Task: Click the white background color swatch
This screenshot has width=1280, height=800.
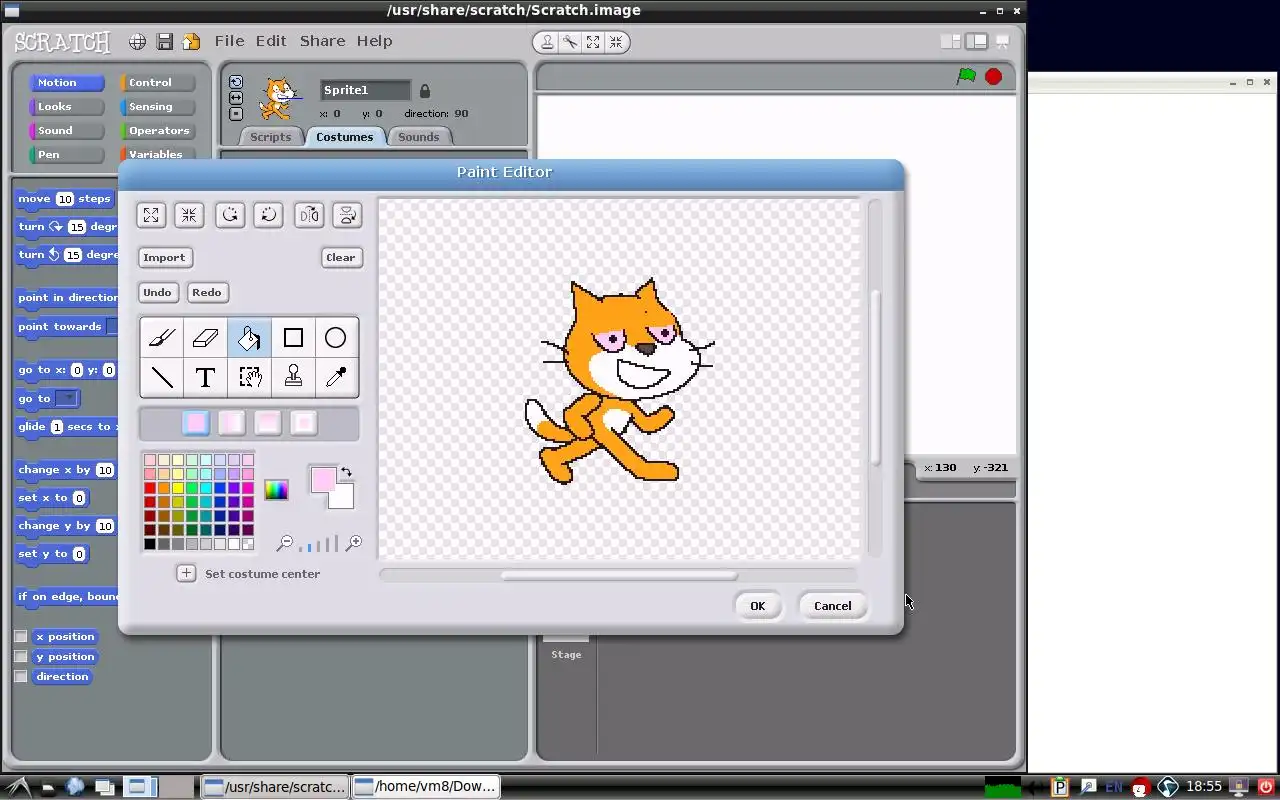Action: tap(344, 498)
